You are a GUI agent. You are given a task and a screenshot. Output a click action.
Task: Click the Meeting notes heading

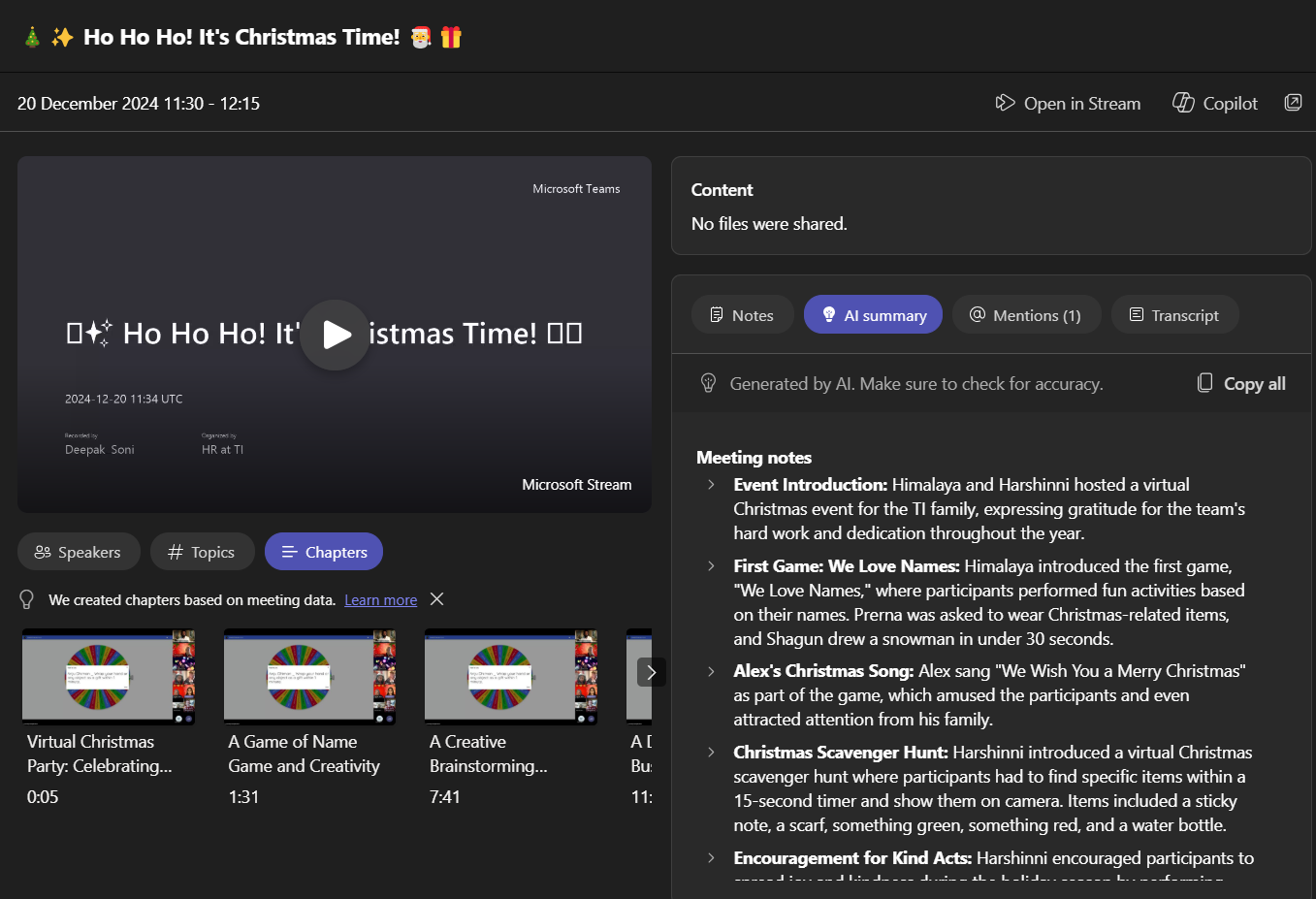coord(754,457)
